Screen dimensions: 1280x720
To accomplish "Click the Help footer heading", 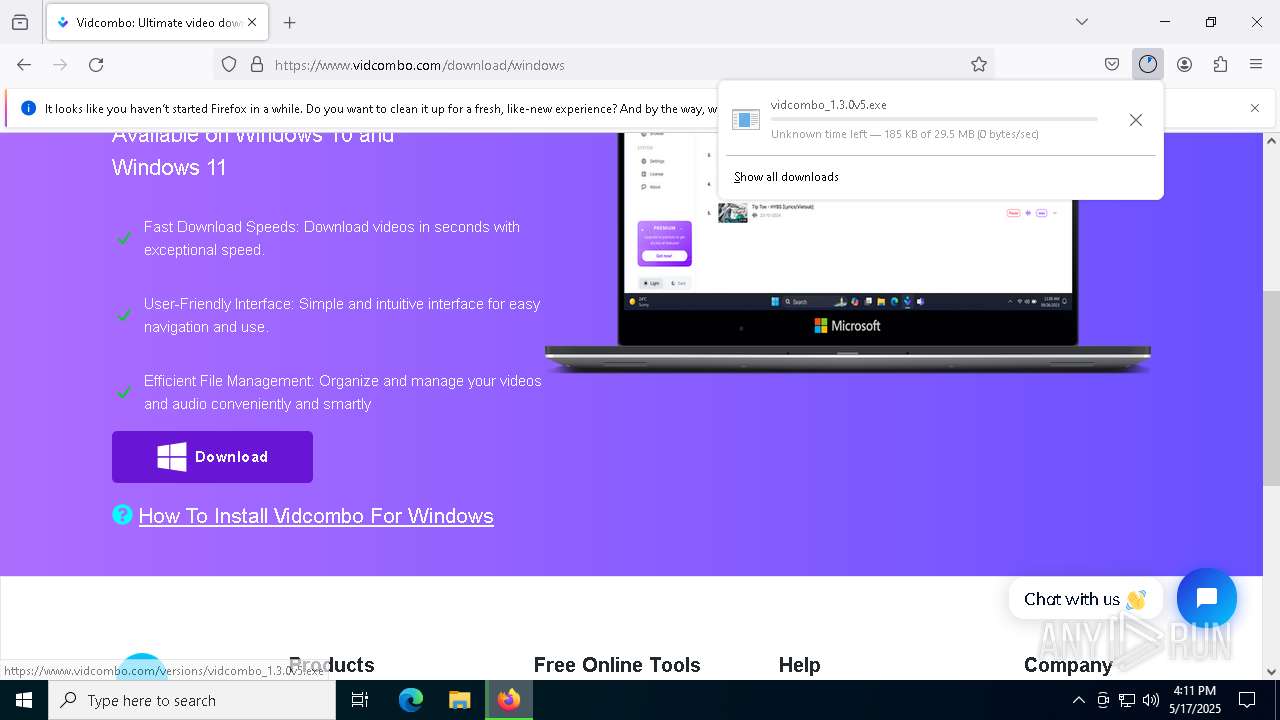I will pos(799,665).
